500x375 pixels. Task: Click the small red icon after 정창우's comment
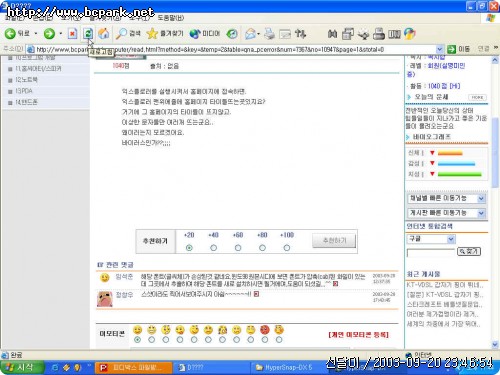pos(256,294)
